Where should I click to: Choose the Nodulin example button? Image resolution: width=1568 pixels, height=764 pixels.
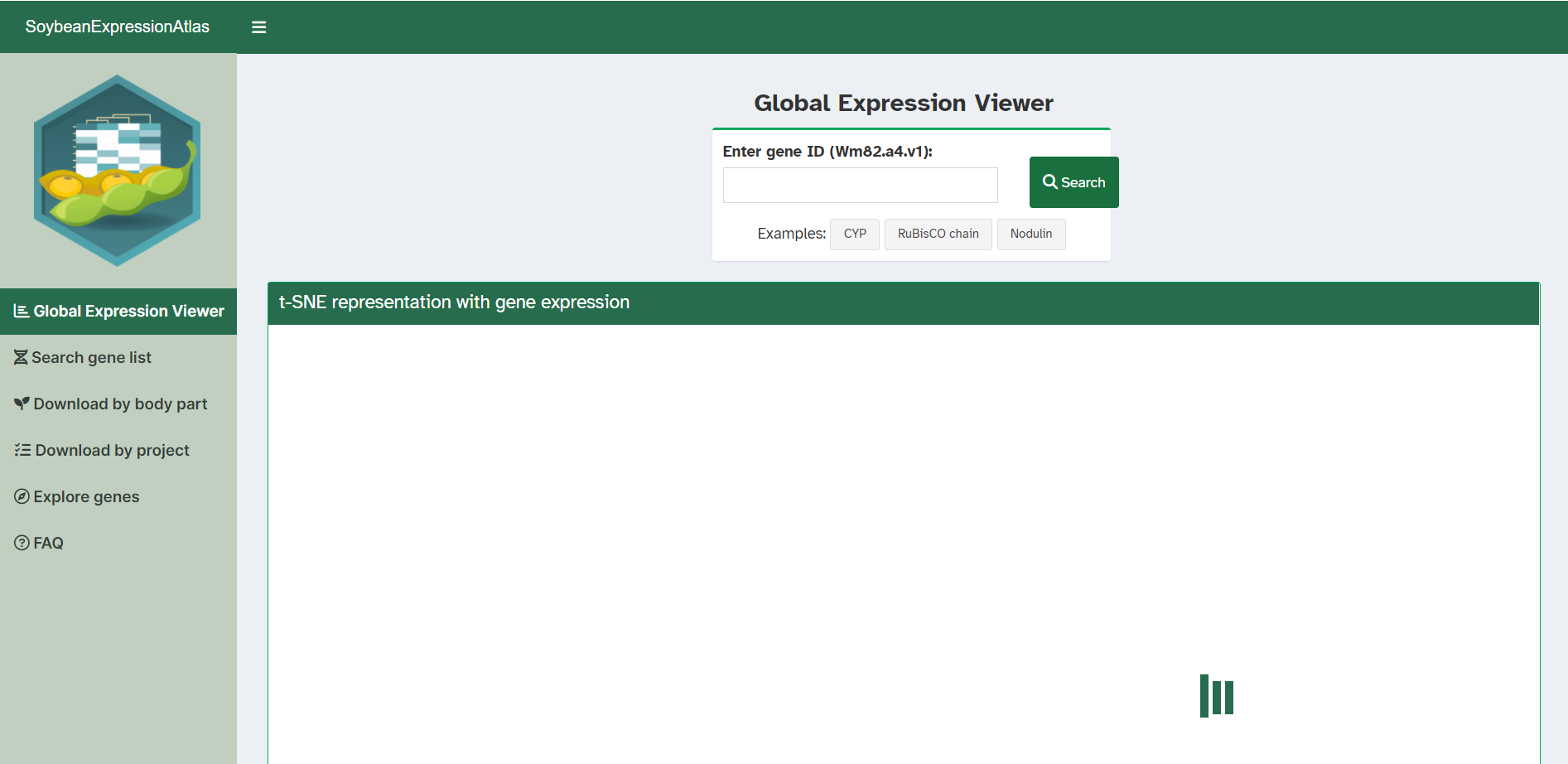coord(1030,234)
